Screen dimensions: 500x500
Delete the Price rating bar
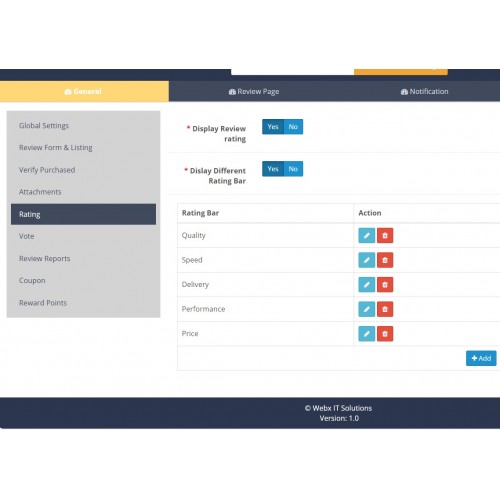(x=385, y=334)
